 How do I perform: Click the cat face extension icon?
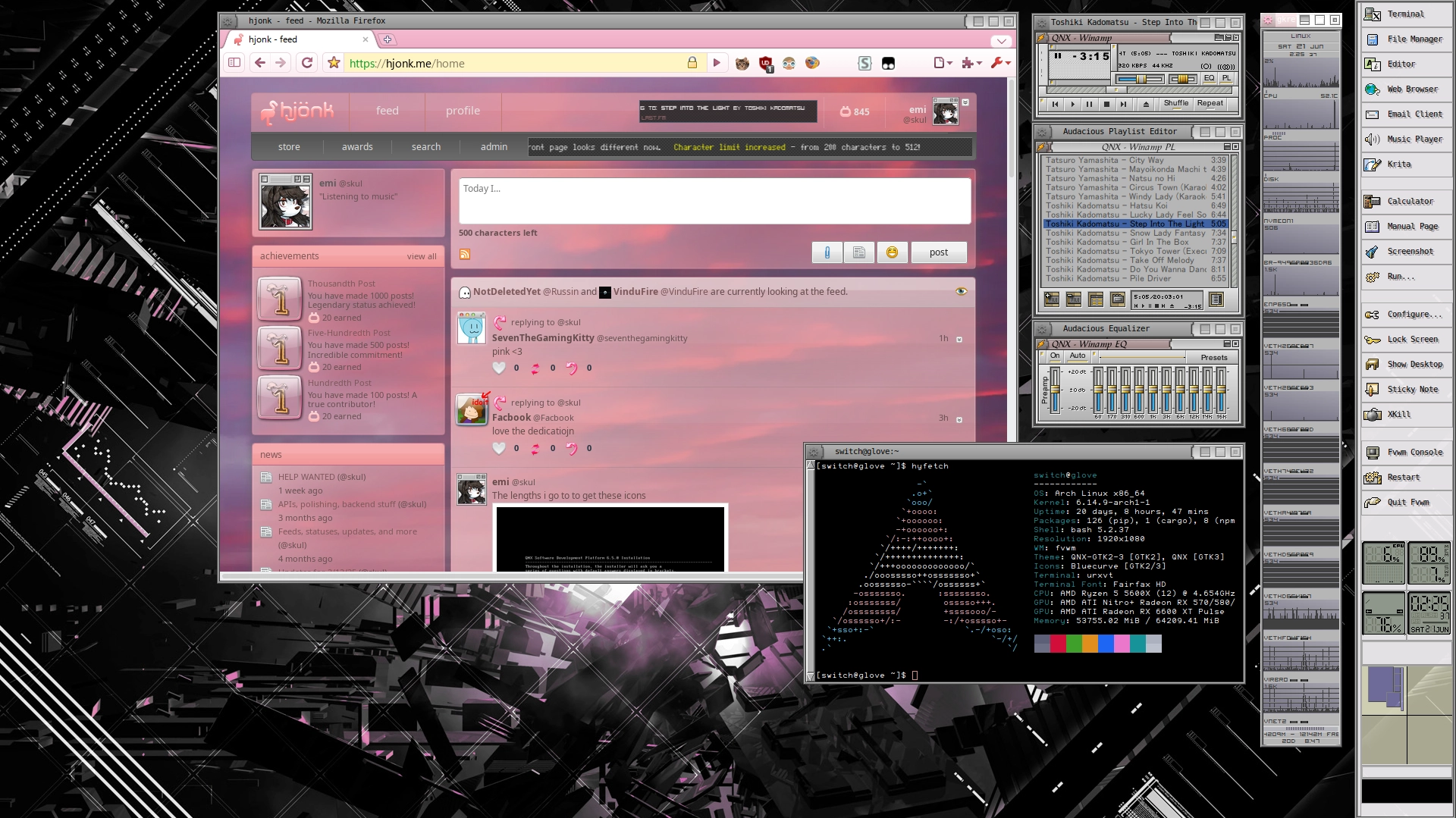[742, 64]
